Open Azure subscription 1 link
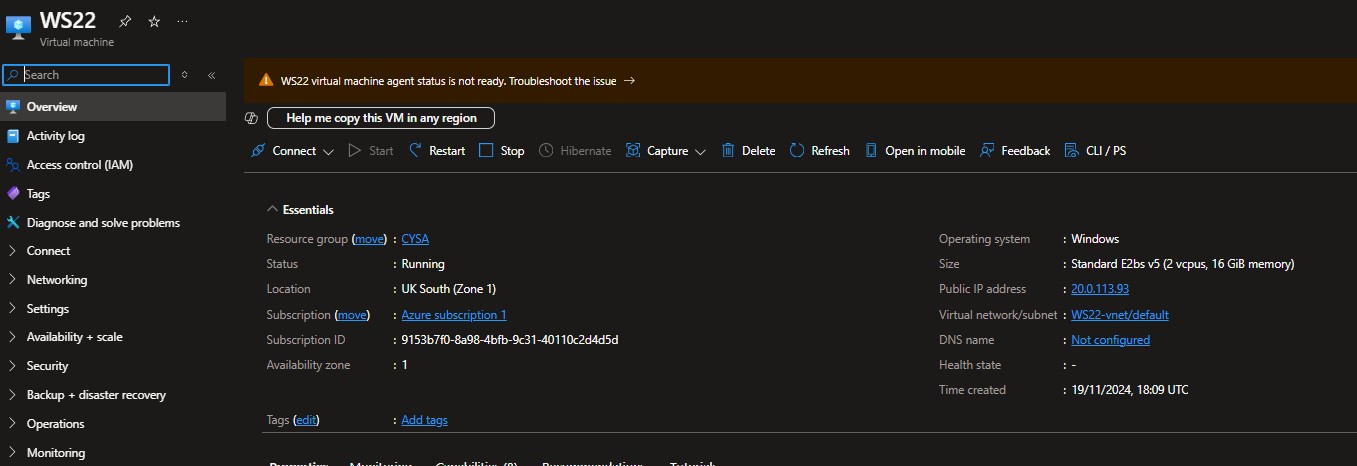The image size is (1357, 466). 454,315
